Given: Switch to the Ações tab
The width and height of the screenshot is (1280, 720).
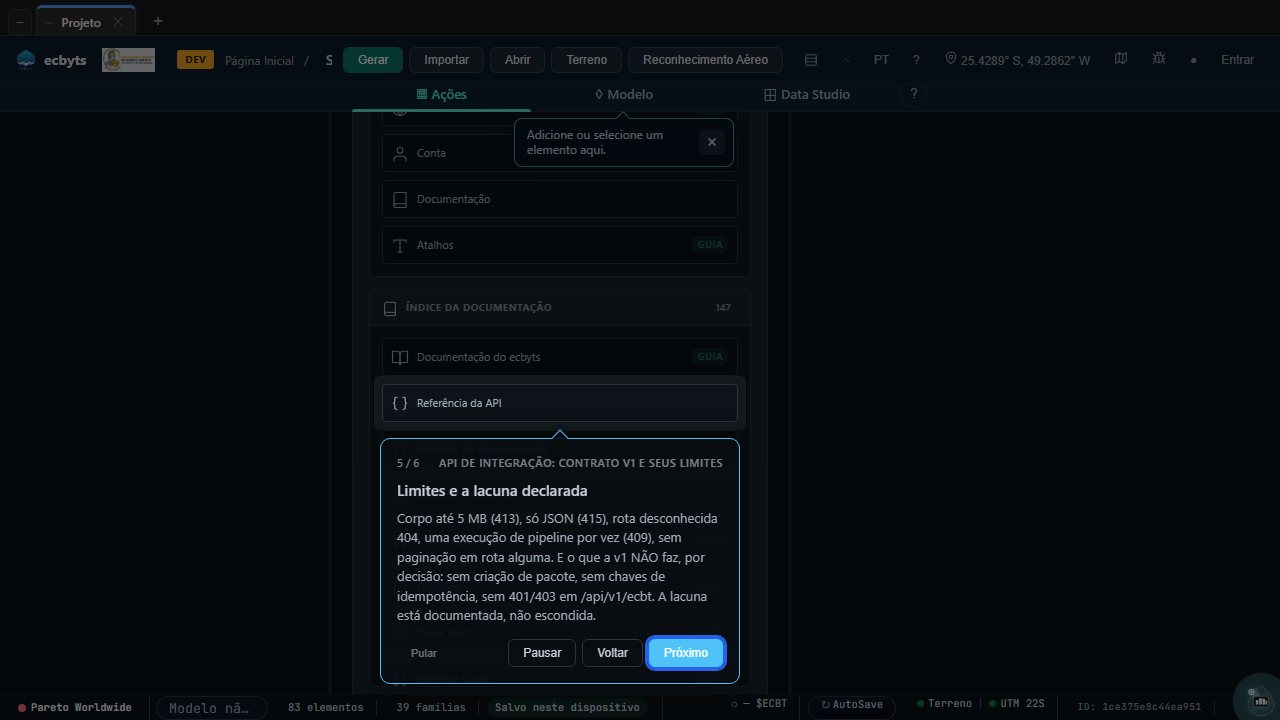Looking at the screenshot, I should point(441,94).
